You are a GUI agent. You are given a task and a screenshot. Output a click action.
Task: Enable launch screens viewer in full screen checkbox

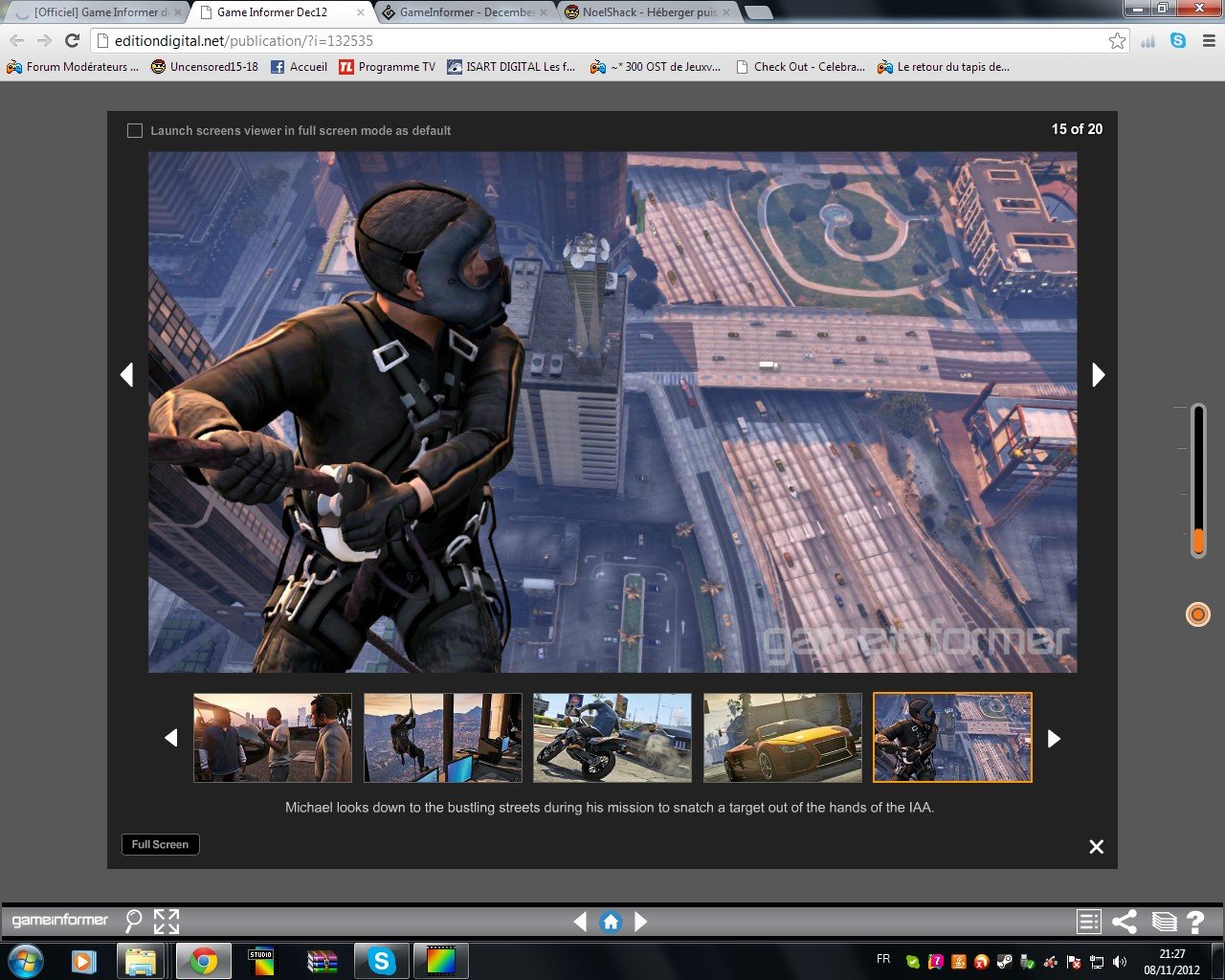pos(135,130)
